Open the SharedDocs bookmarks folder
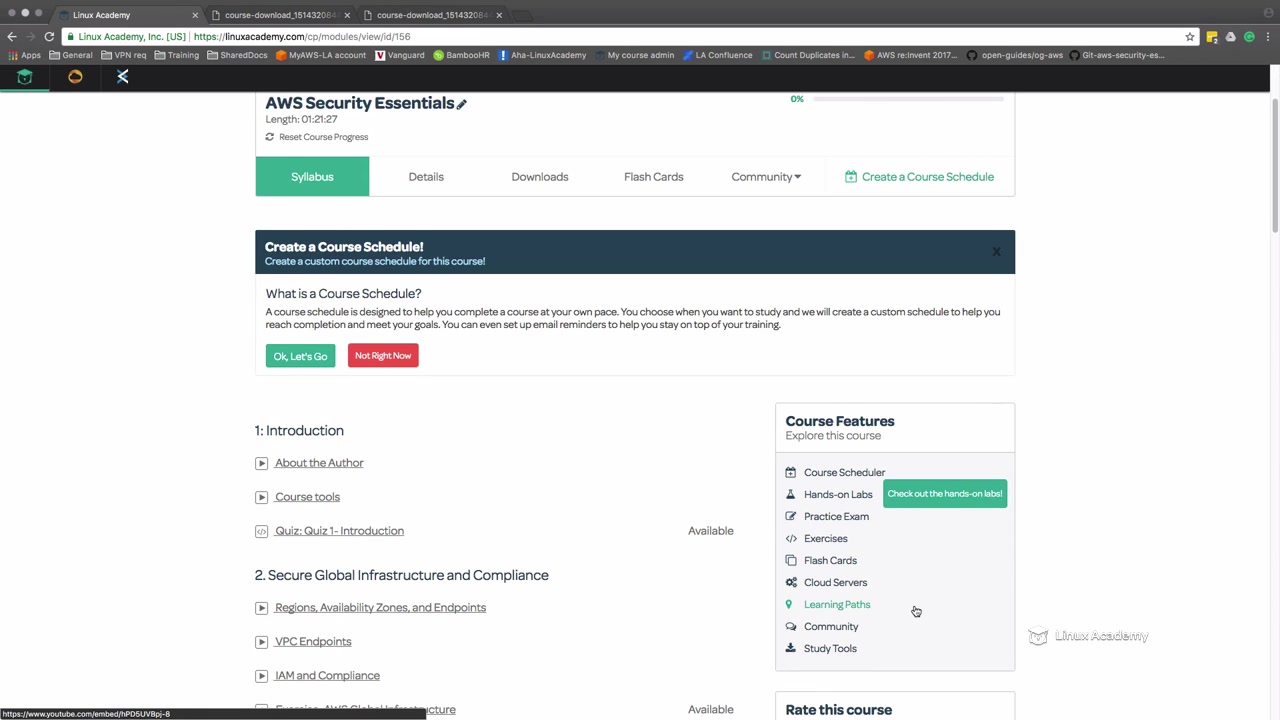The height and width of the screenshot is (720, 1280). tap(237, 55)
